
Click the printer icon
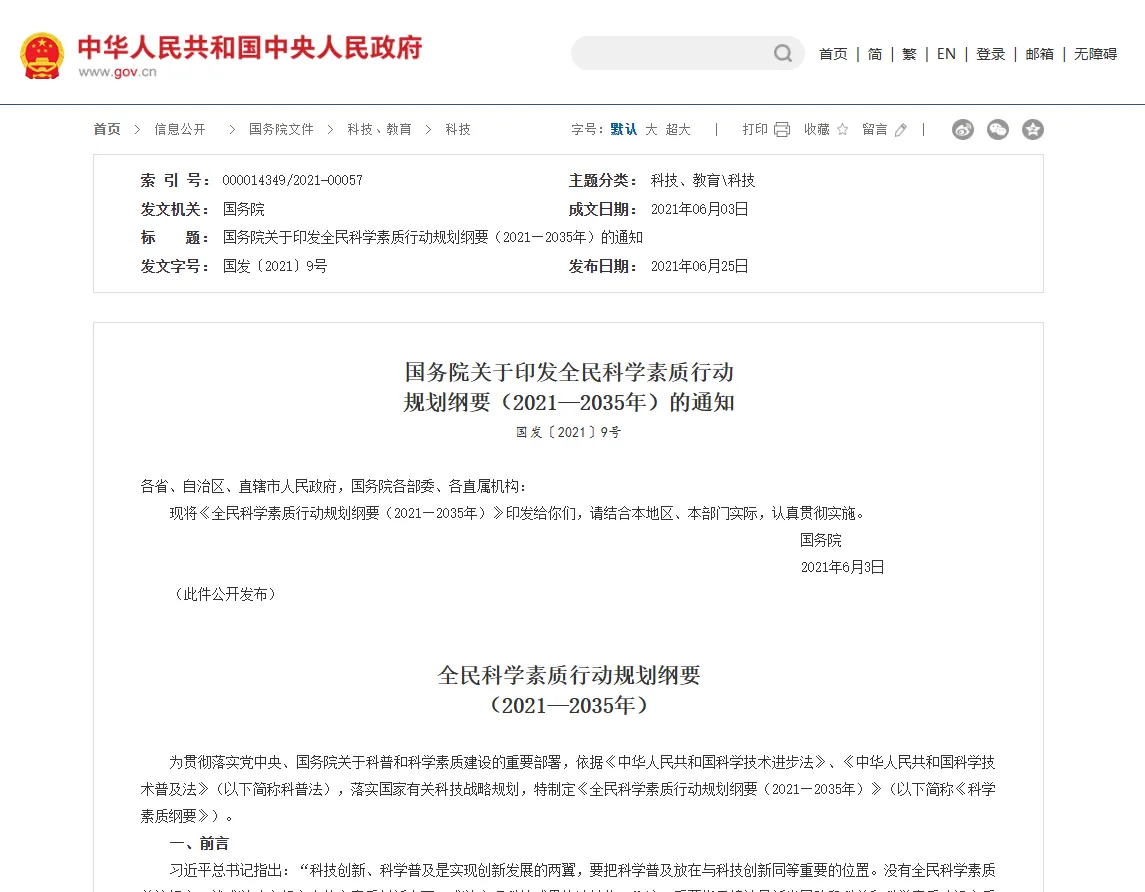click(782, 130)
